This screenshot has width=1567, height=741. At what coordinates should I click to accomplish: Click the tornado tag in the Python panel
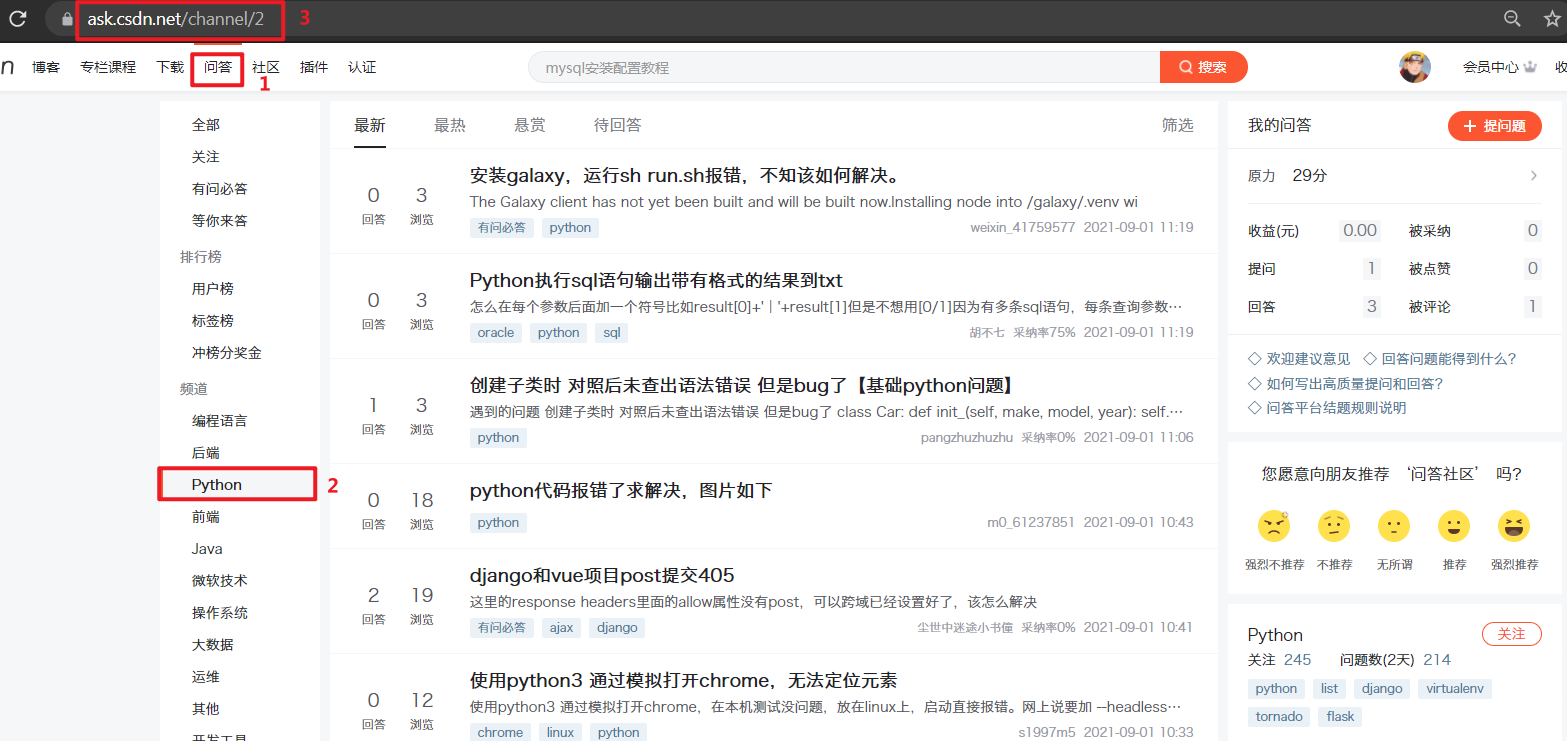1280,717
